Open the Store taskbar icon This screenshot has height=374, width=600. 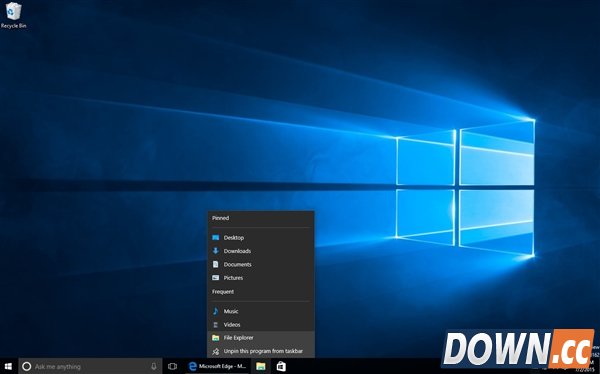pos(281,366)
